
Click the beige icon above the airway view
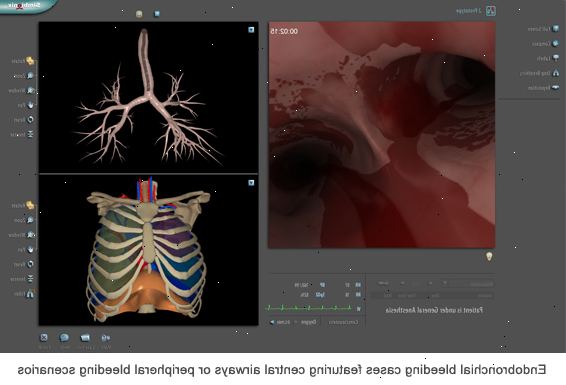click(x=139, y=14)
